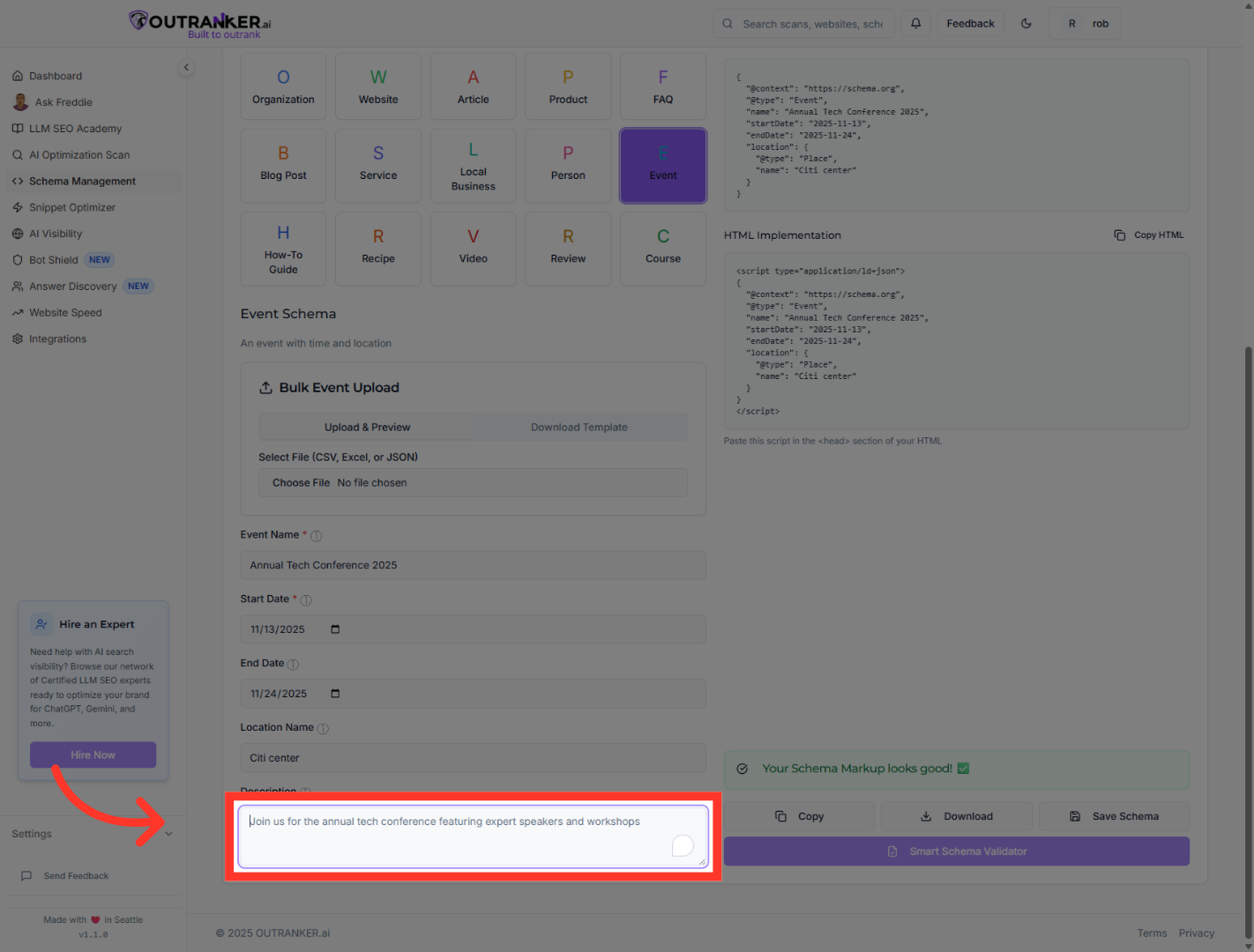This screenshot has height=952, width=1254.
Task: Click the Event Name input field
Action: coord(473,565)
